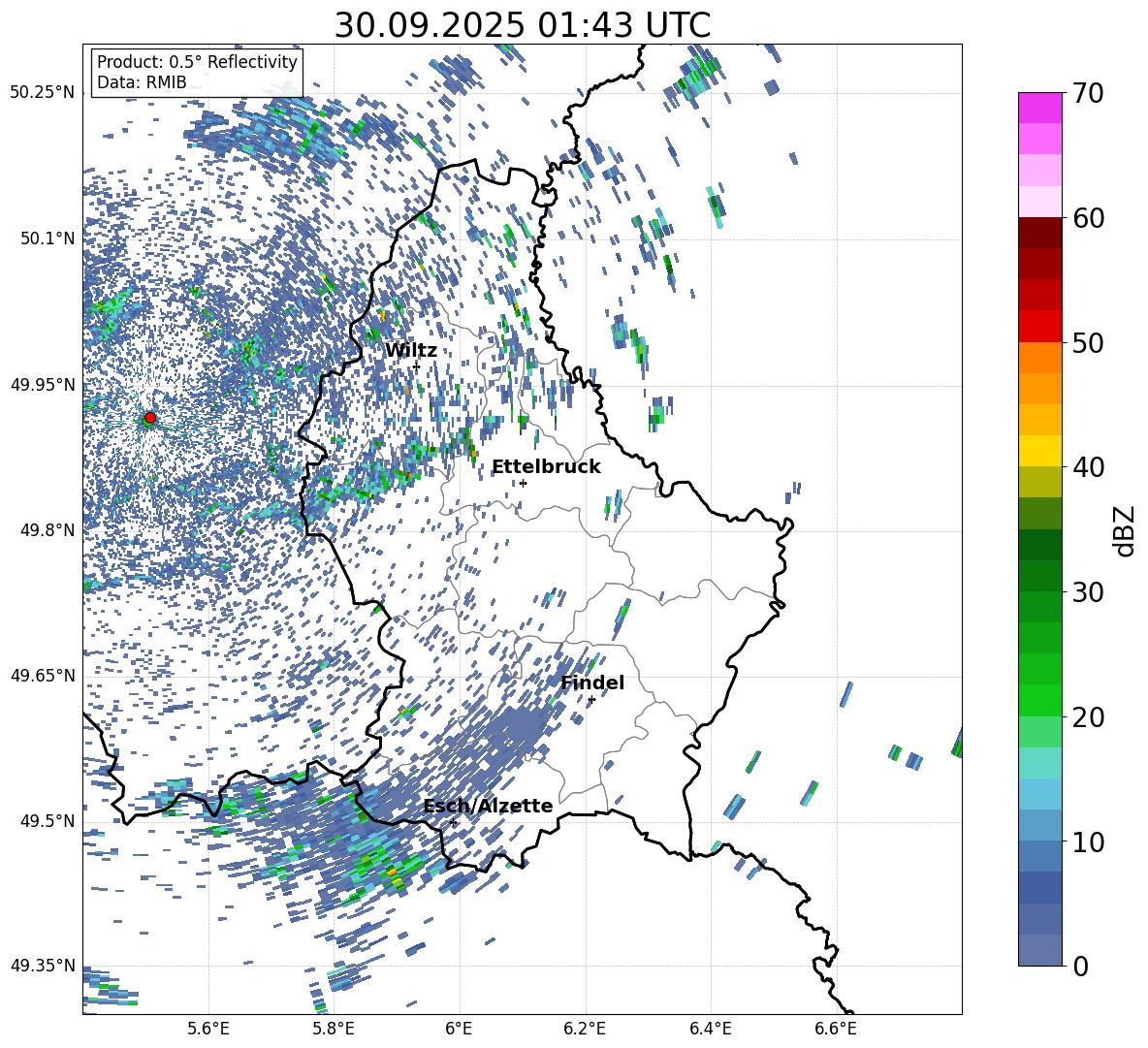Click the Esch/Alzette station cross marker
Image resolution: width=1148 pixels, height=1048 pixels.
tap(453, 822)
